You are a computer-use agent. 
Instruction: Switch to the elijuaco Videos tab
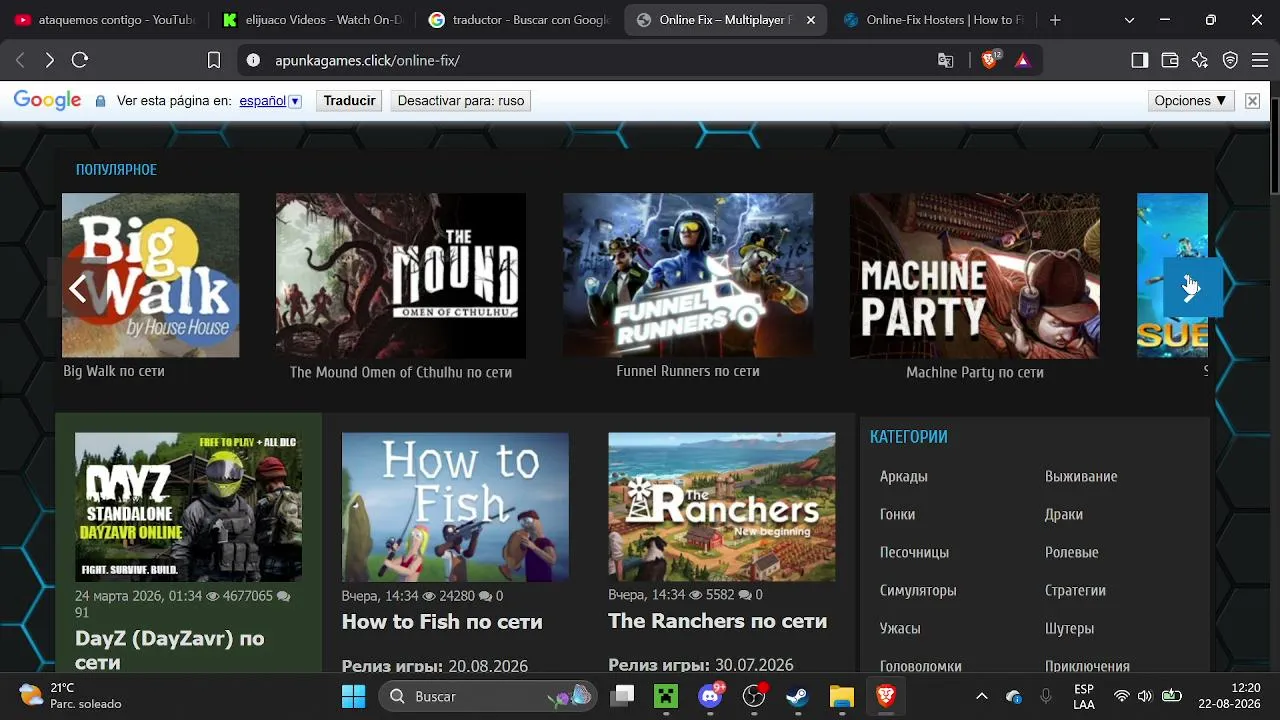click(312, 20)
